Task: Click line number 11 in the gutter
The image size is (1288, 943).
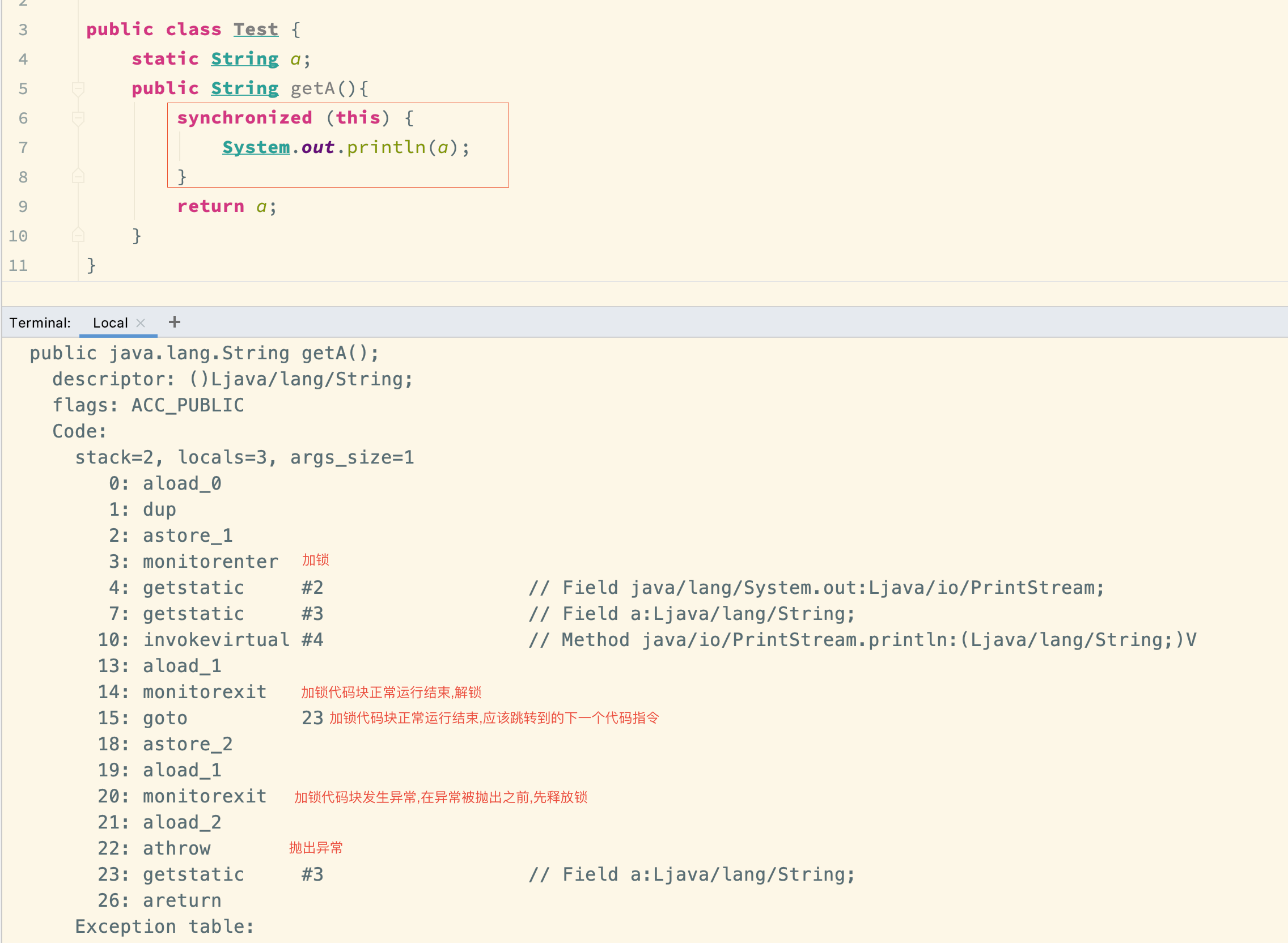Action: pyautogui.click(x=18, y=265)
